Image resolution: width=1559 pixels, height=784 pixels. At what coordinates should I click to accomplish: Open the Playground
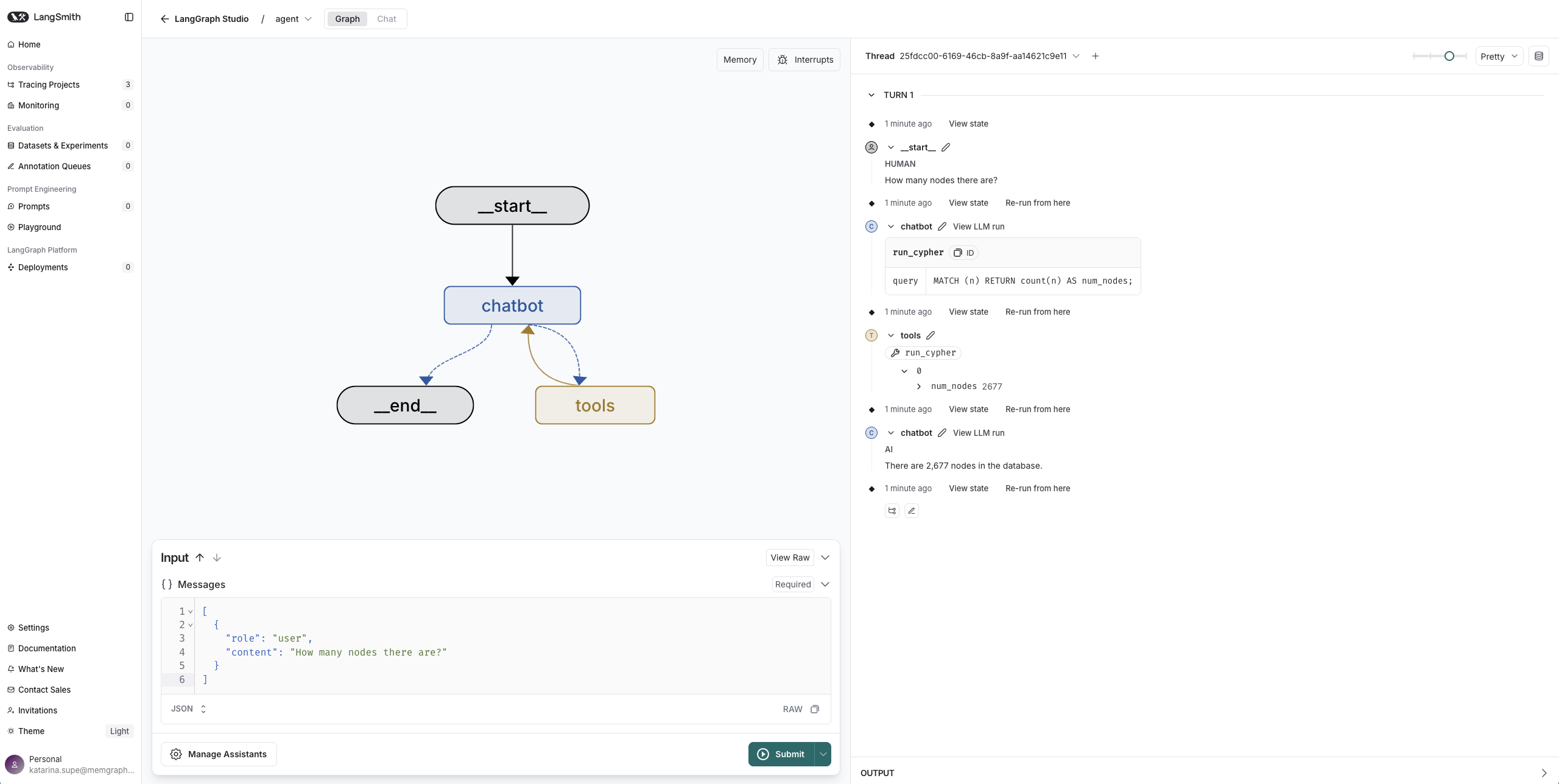click(71, 227)
